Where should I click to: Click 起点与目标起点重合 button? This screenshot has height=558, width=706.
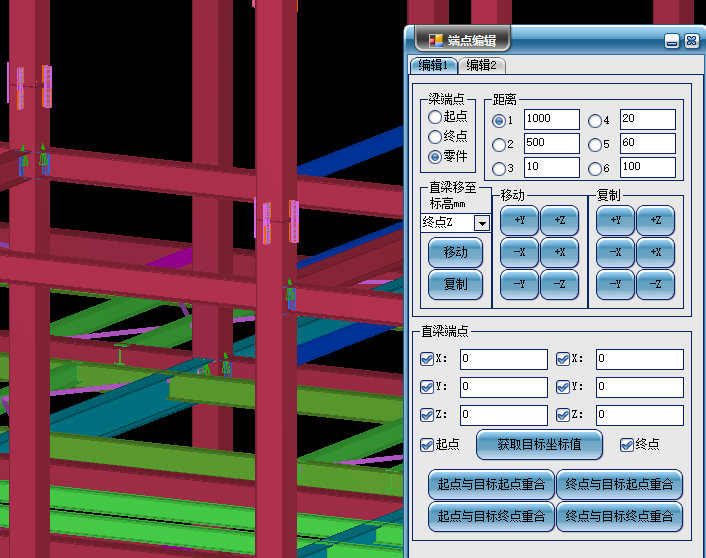coord(491,485)
